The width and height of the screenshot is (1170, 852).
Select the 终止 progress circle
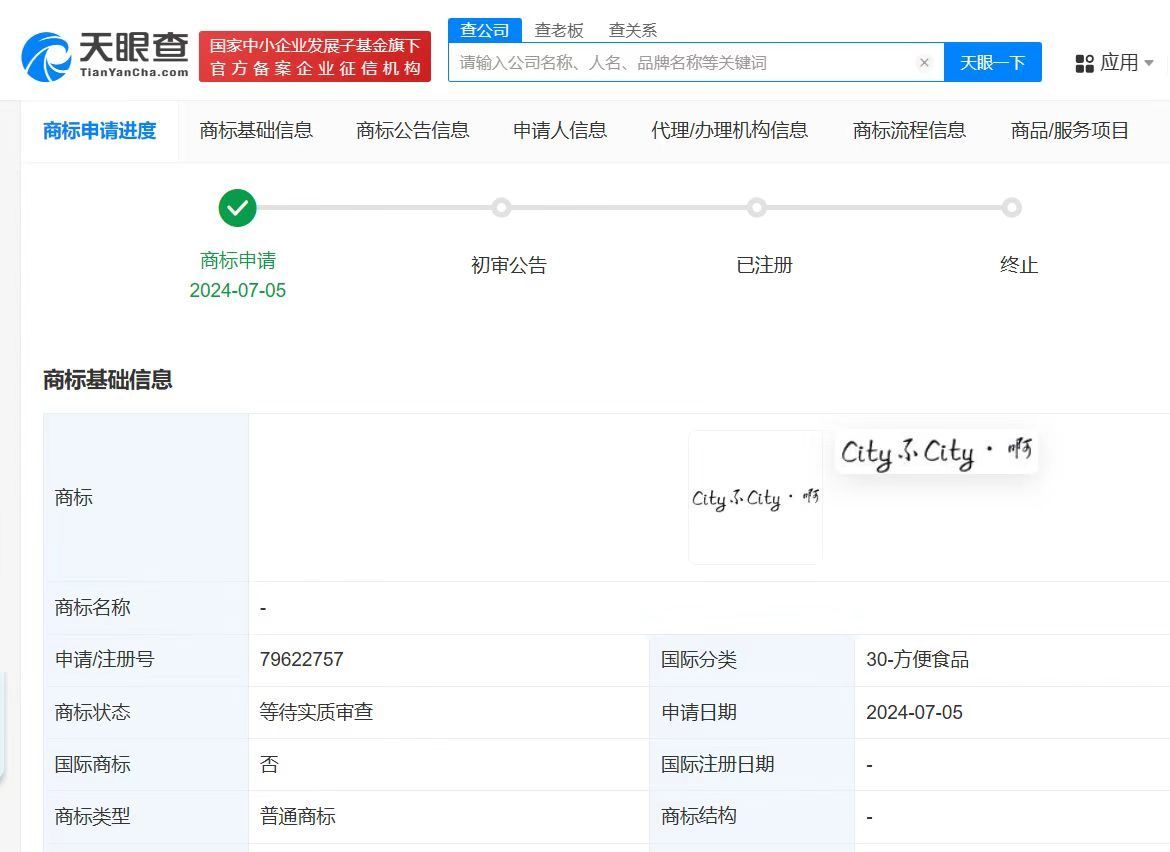tap(1012, 208)
